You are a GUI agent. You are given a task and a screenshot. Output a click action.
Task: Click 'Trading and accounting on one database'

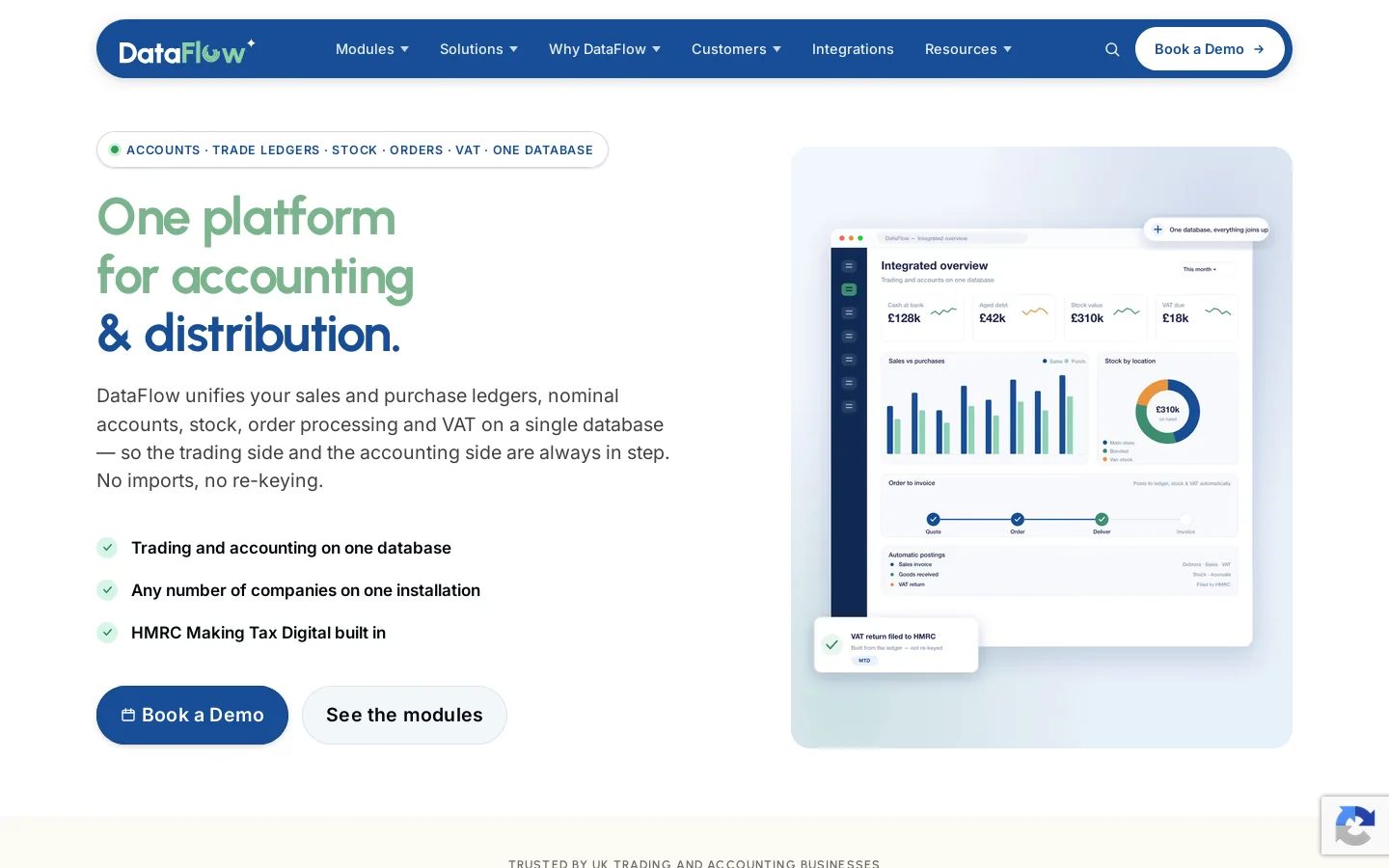coord(291,548)
